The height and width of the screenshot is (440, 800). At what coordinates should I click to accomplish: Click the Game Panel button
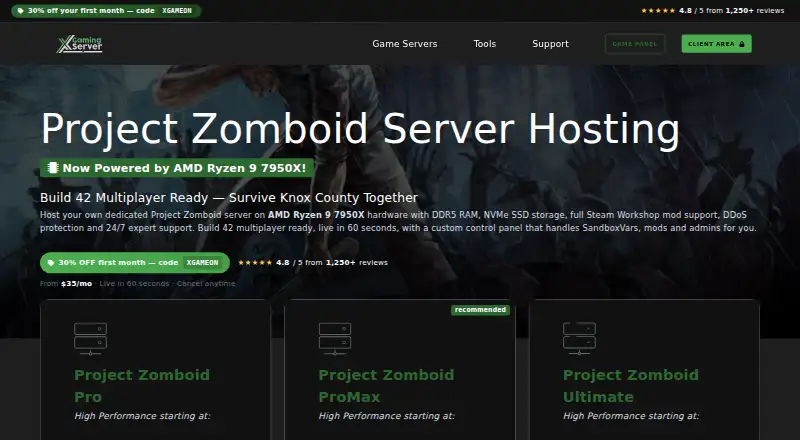click(x=635, y=44)
